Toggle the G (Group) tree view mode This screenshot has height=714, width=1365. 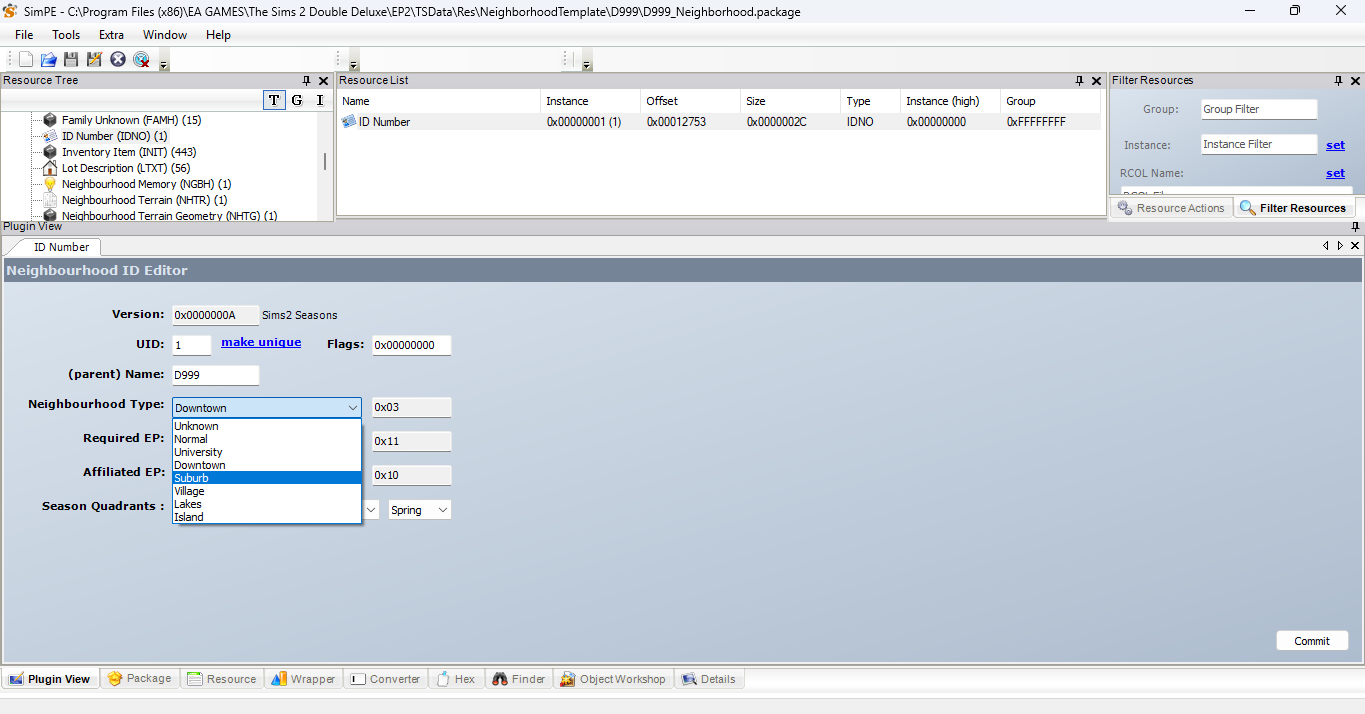[297, 100]
